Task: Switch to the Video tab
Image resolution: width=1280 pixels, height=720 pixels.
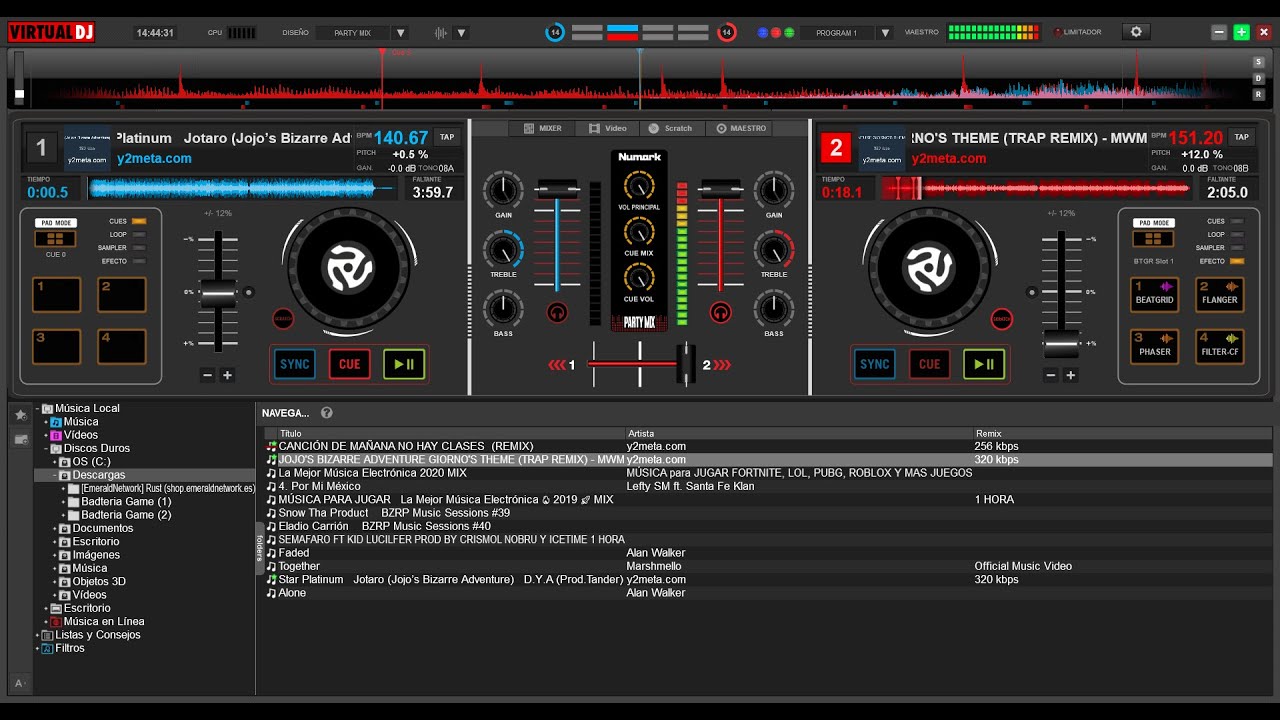Action: pyautogui.click(x=608, y=128)
